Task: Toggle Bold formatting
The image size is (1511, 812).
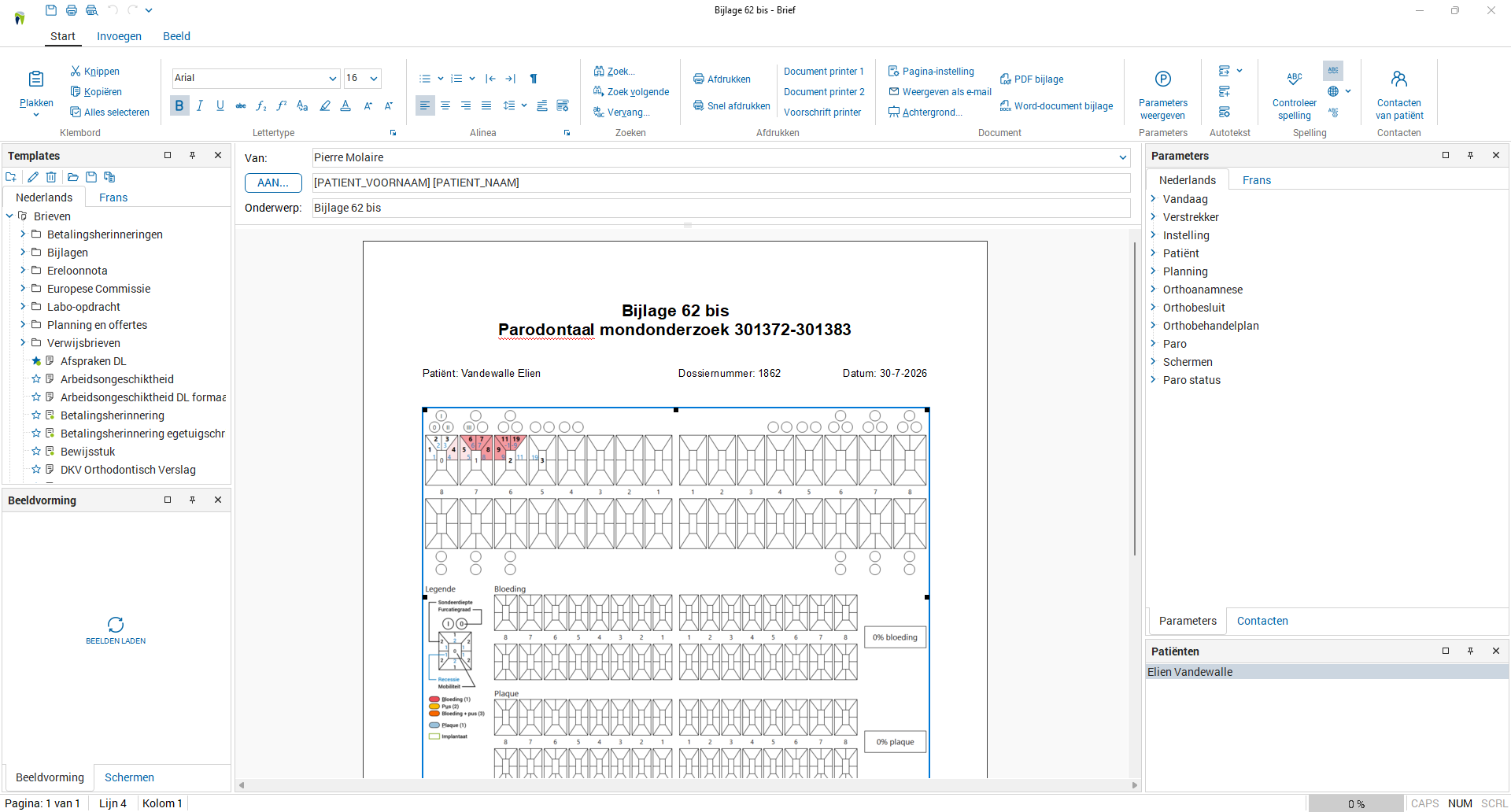Action: point(179,105)
